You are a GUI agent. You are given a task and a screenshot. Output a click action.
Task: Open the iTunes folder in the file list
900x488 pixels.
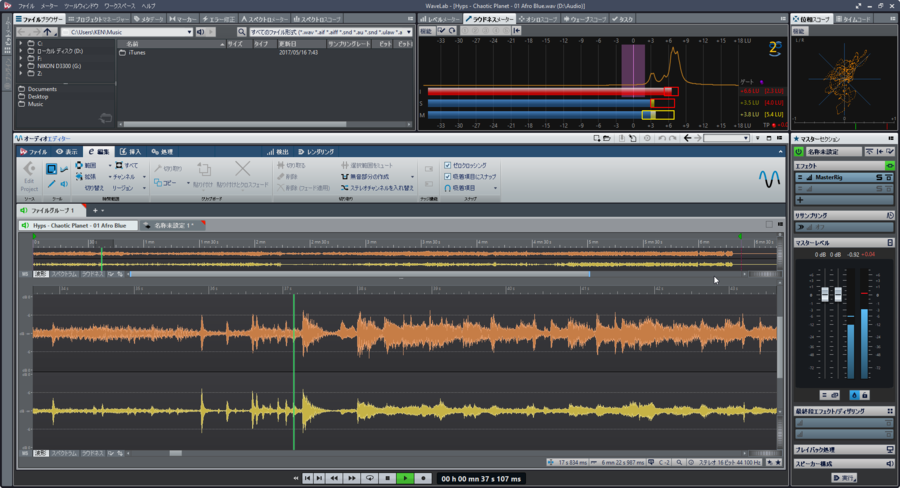[x=133, y=53]
